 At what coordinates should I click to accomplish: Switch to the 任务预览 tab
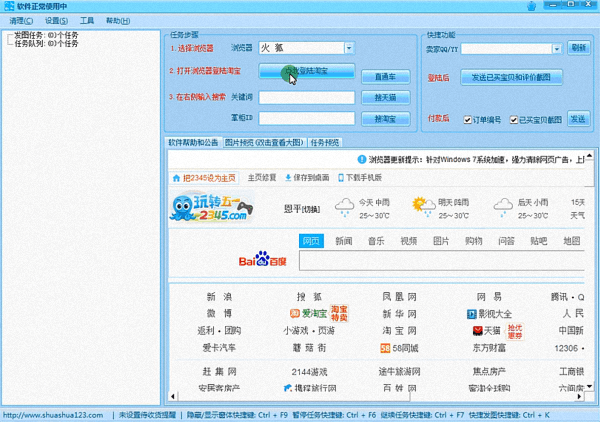tap(325, 143)
